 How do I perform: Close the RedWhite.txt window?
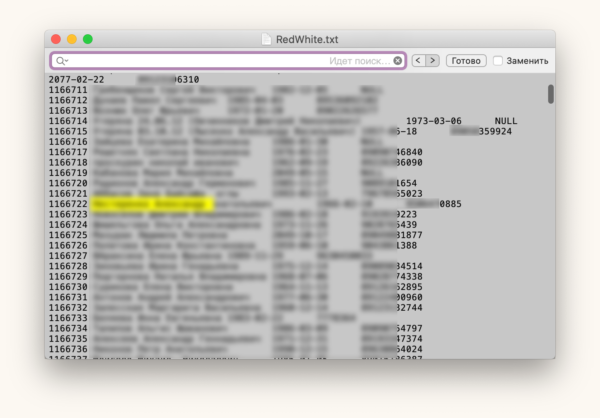click(x=56, y=39)
